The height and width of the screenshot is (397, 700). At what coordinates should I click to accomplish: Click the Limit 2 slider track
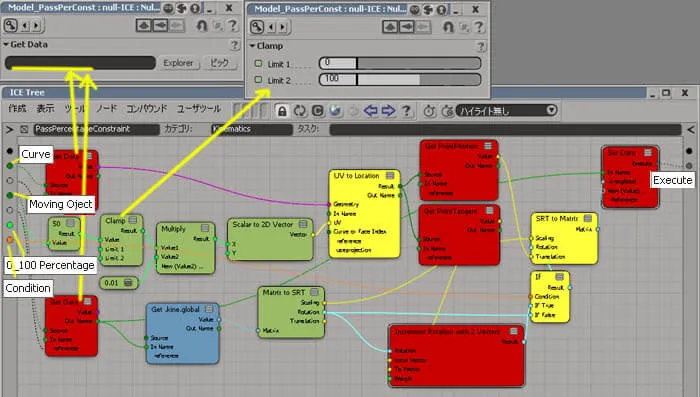point(419,79)
